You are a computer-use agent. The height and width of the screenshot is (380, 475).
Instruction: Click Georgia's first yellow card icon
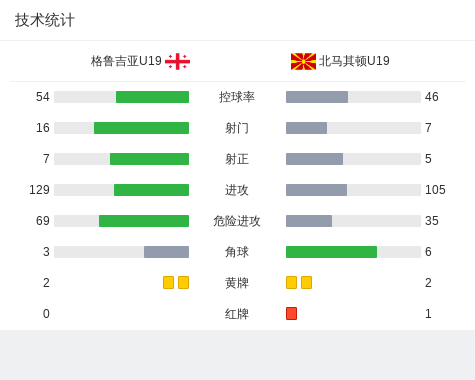168,282
